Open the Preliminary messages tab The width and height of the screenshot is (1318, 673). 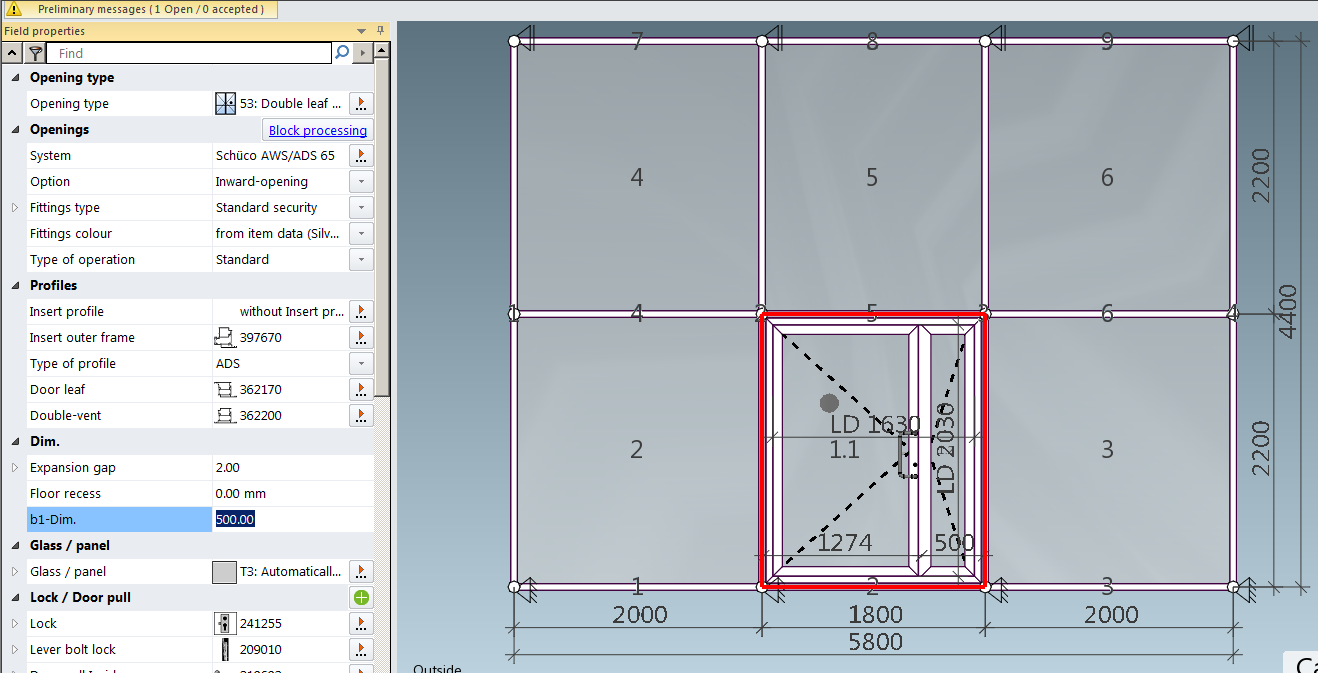(140, 9)
